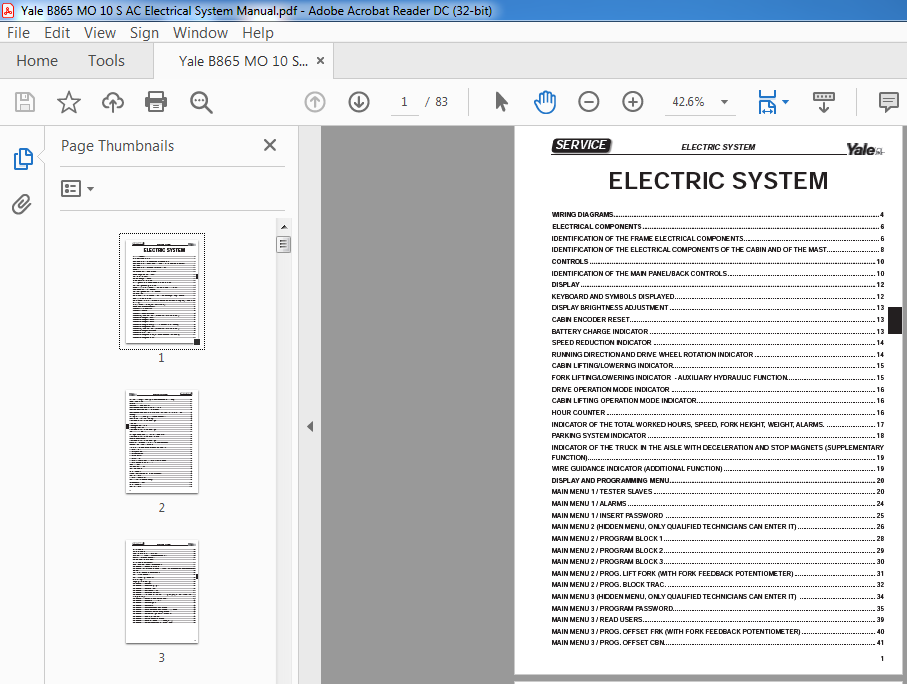Add document to starred with star icon
The height and width of the screenshot is (684, 907).
coord(69,102)
